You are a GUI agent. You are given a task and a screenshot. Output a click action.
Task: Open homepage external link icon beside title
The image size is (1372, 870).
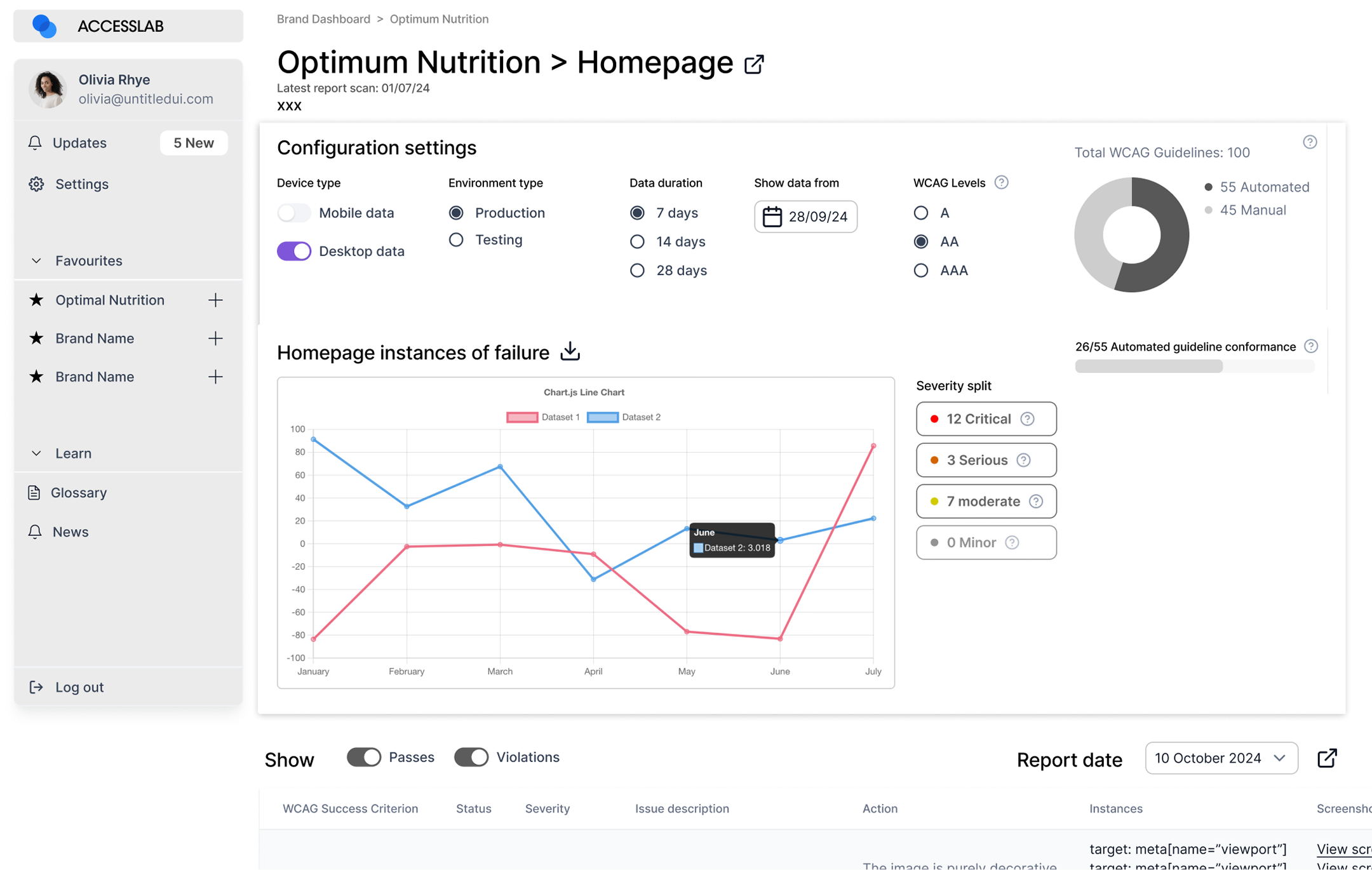click(754, 64)
